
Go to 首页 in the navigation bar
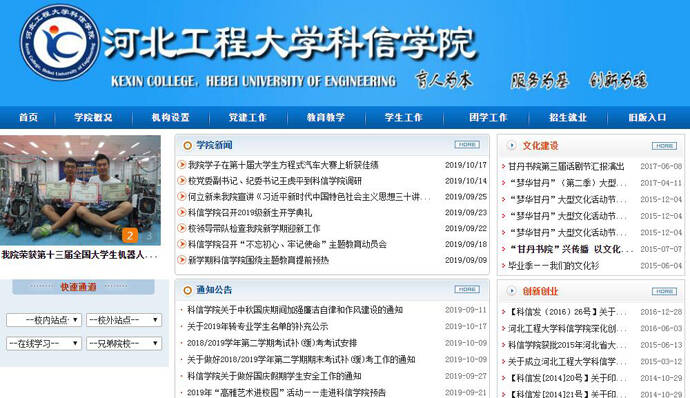tap(28, 118)
